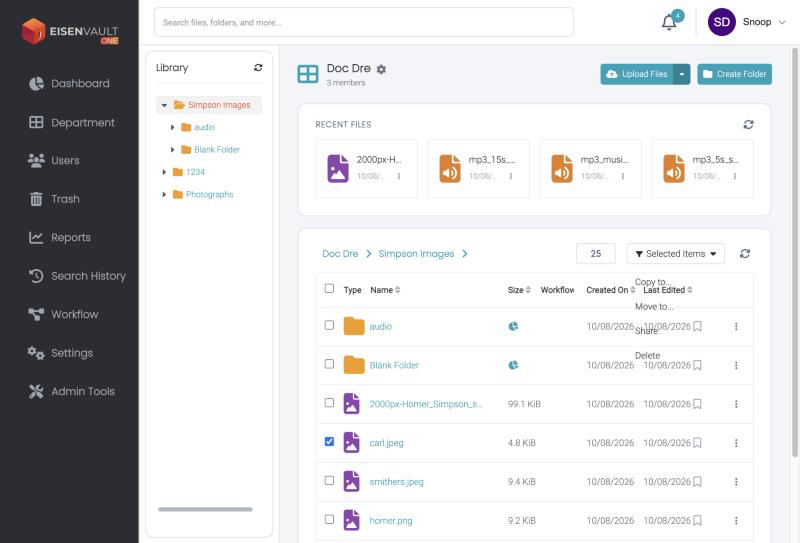Click usage icon for audio folder
Viewport: 800px width, 543px height.
coord(513,326)
